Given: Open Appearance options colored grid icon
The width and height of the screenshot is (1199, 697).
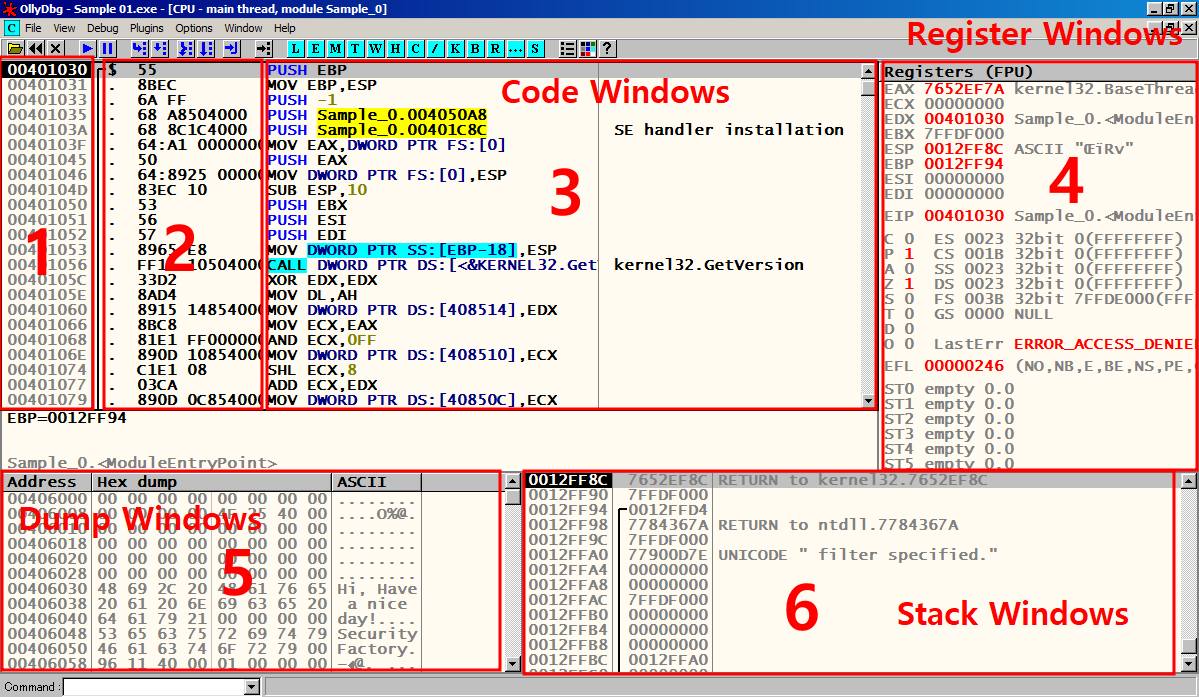Looking at the screenshot, I should (x=587, y=48).
